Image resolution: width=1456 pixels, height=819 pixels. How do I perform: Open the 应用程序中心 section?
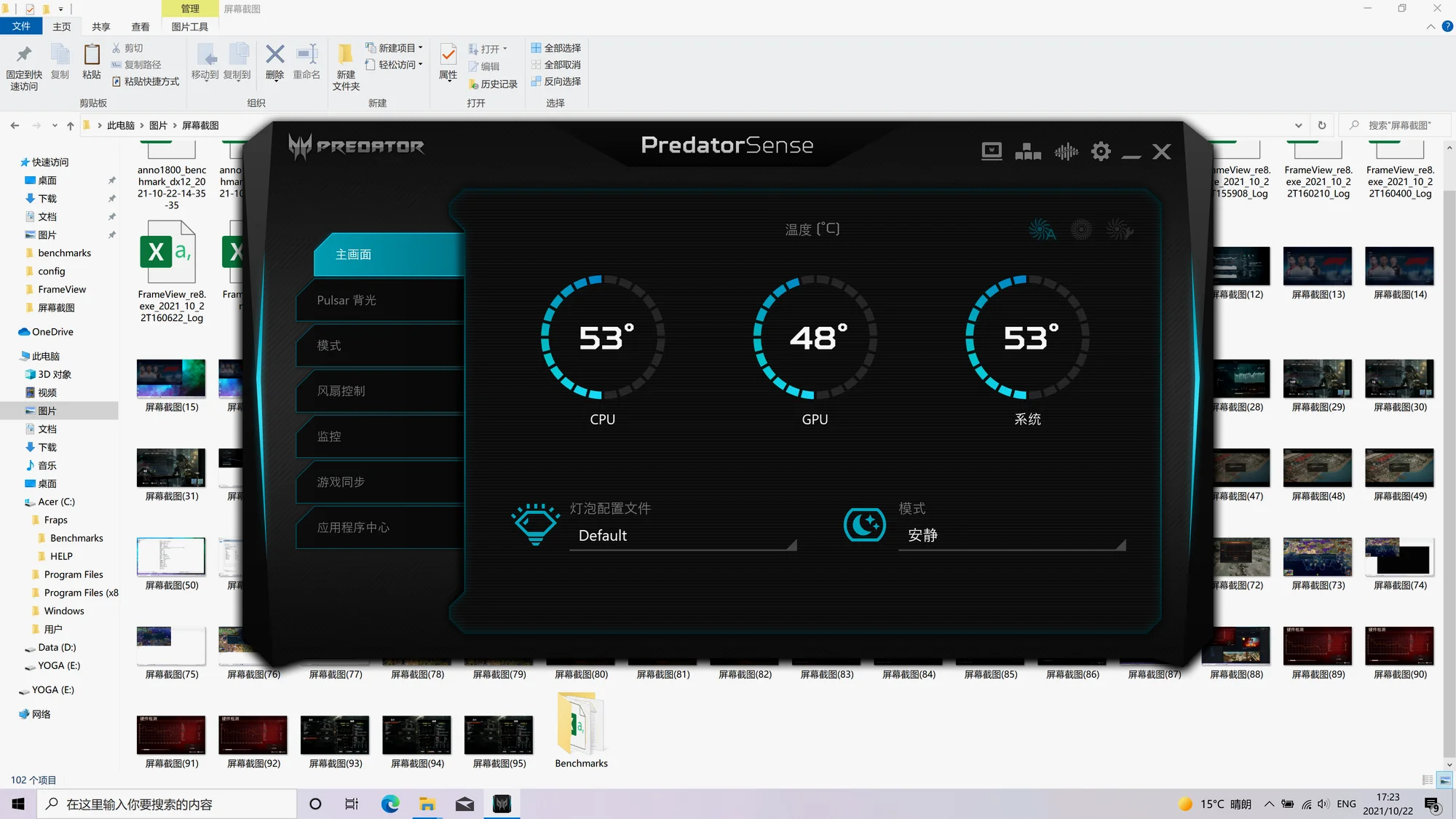(x=380, y=528)
